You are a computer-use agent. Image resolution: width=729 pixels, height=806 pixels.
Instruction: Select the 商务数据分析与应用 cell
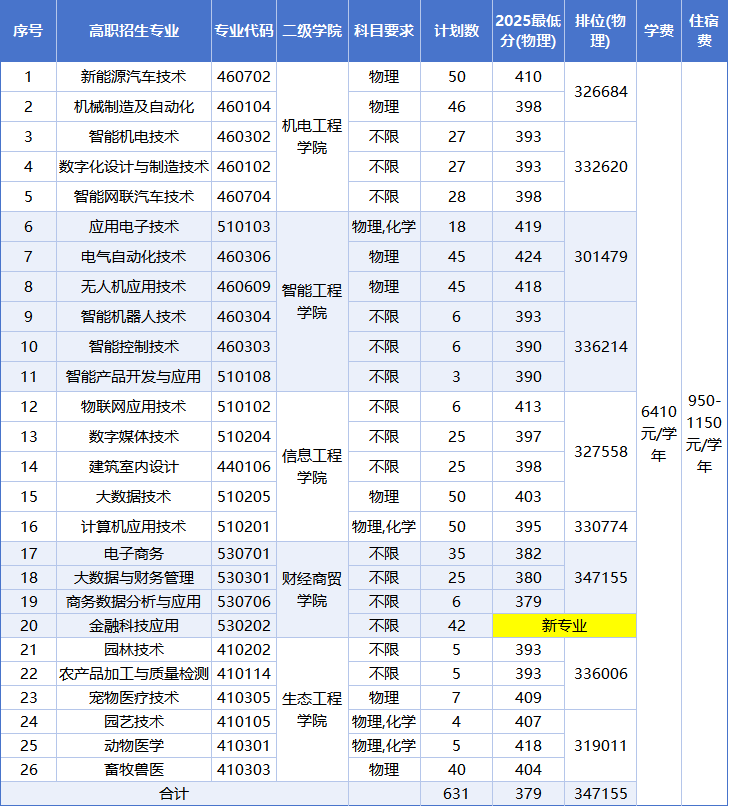point(134,601)
